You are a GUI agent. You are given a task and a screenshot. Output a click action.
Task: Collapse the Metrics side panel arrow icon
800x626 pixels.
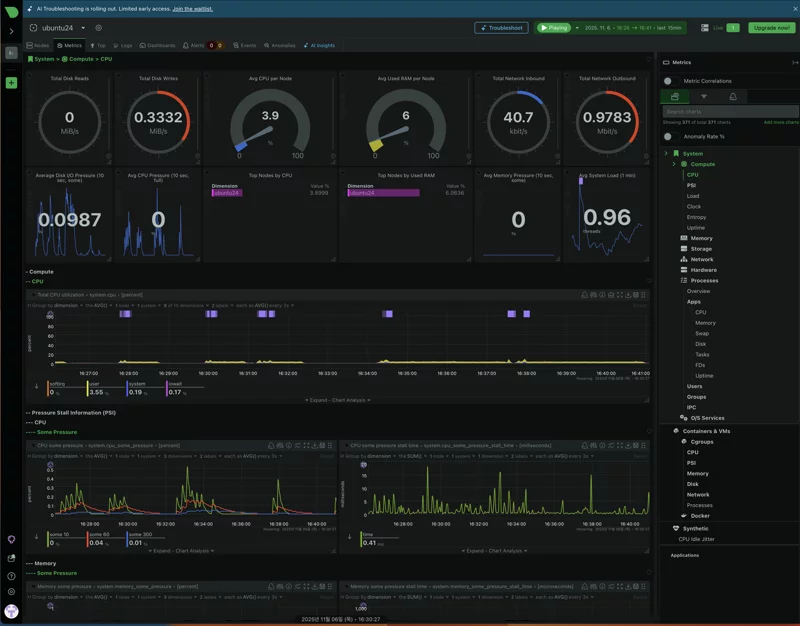[795, 62]
